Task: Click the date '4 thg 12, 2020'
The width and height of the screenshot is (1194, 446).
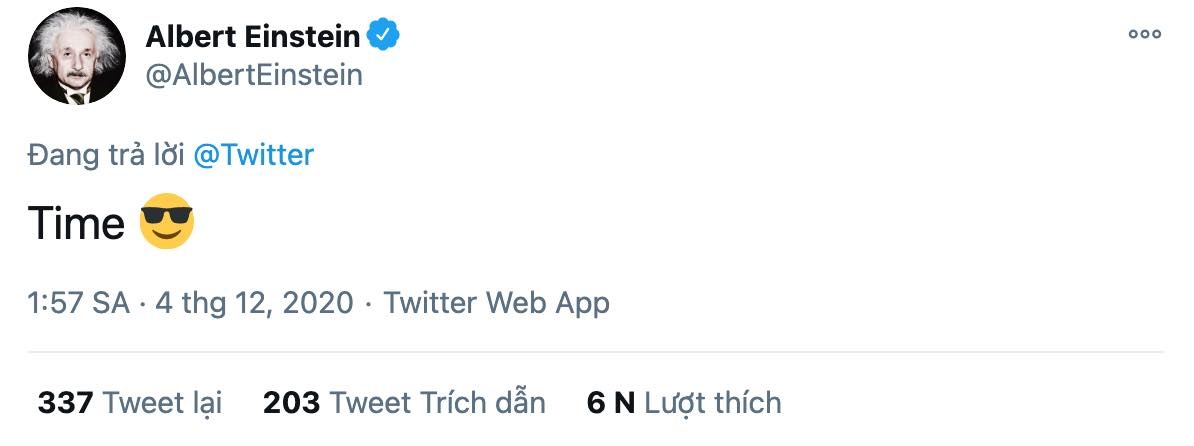Action: pyautogui.click(x=254, y=302)
